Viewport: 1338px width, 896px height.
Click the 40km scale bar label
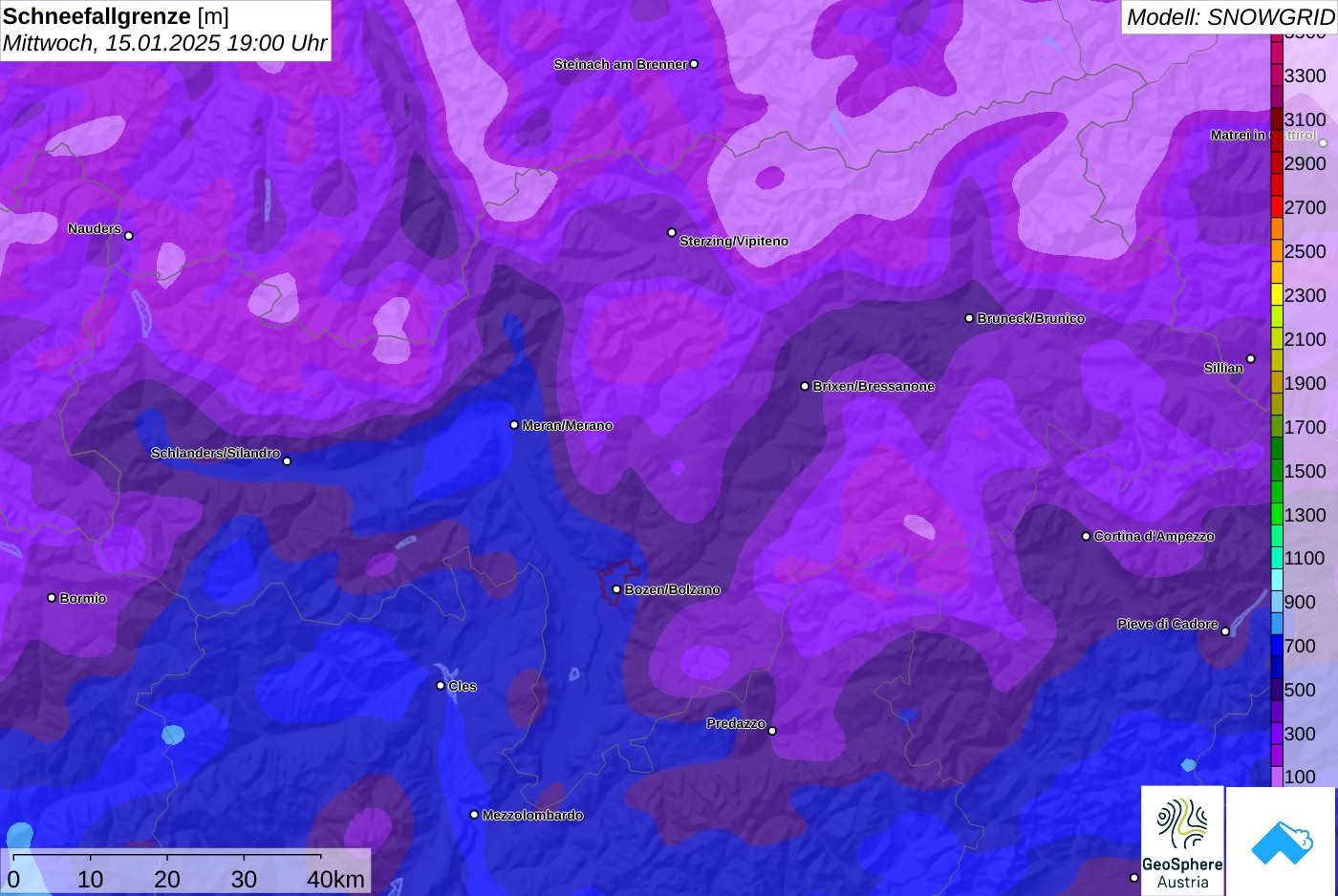(x=335, y=879)
